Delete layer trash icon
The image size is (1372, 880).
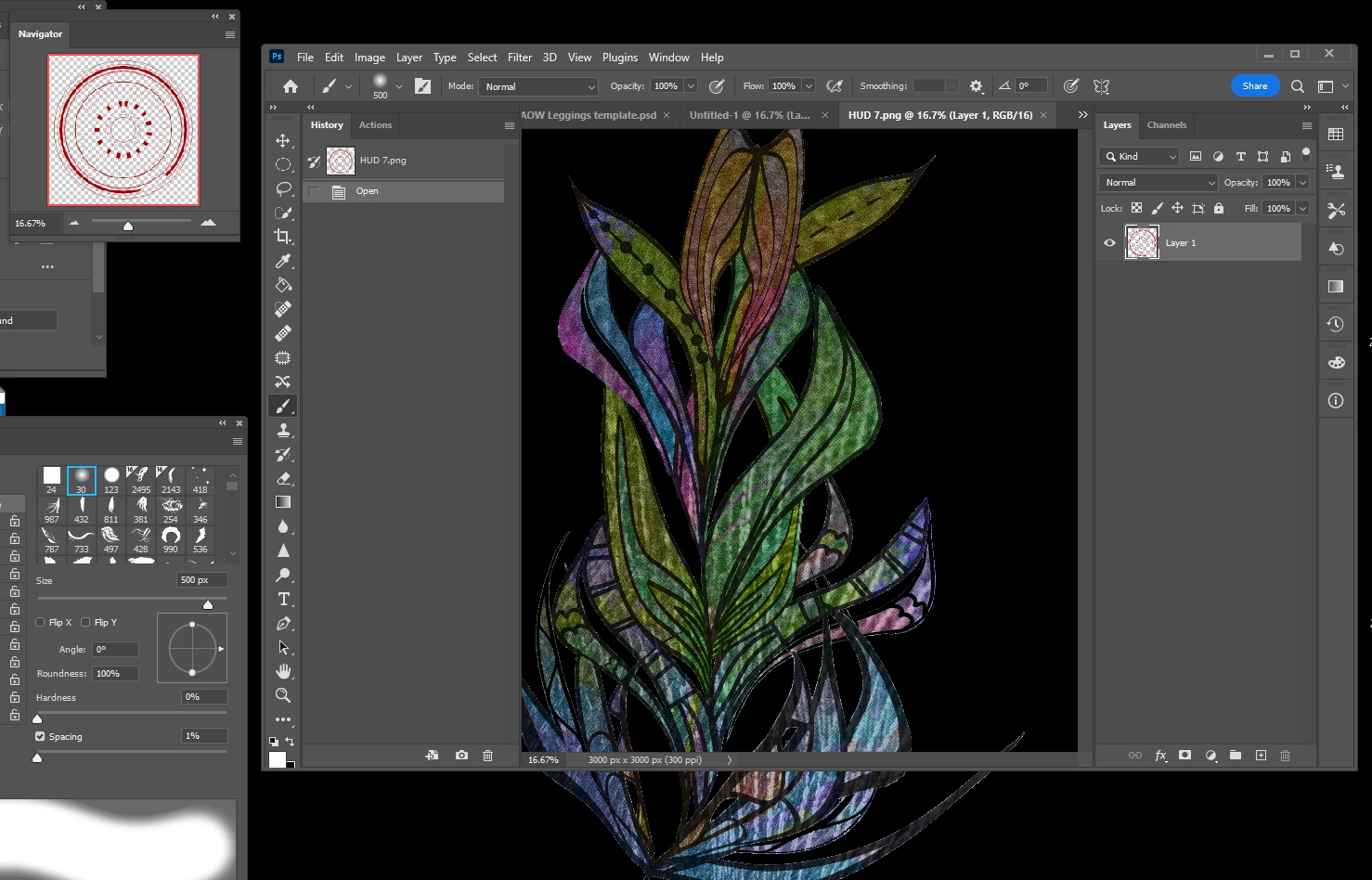click(1286, 756)
